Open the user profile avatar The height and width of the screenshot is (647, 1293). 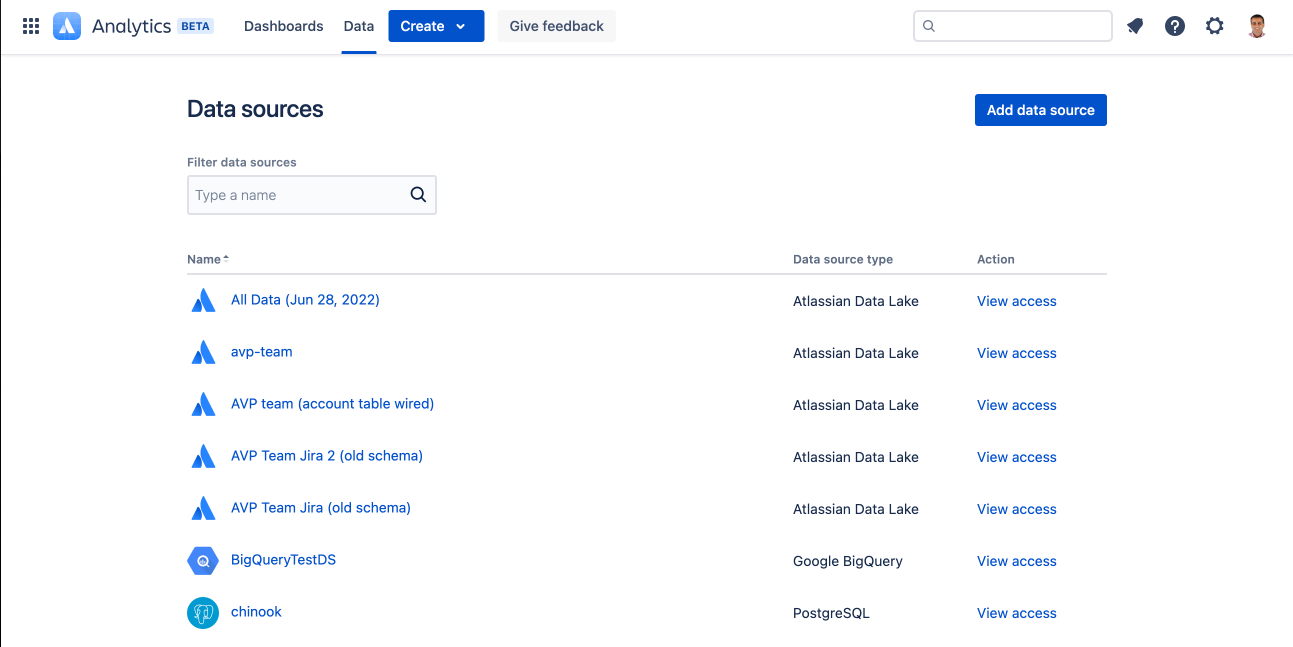[1258, 26]
